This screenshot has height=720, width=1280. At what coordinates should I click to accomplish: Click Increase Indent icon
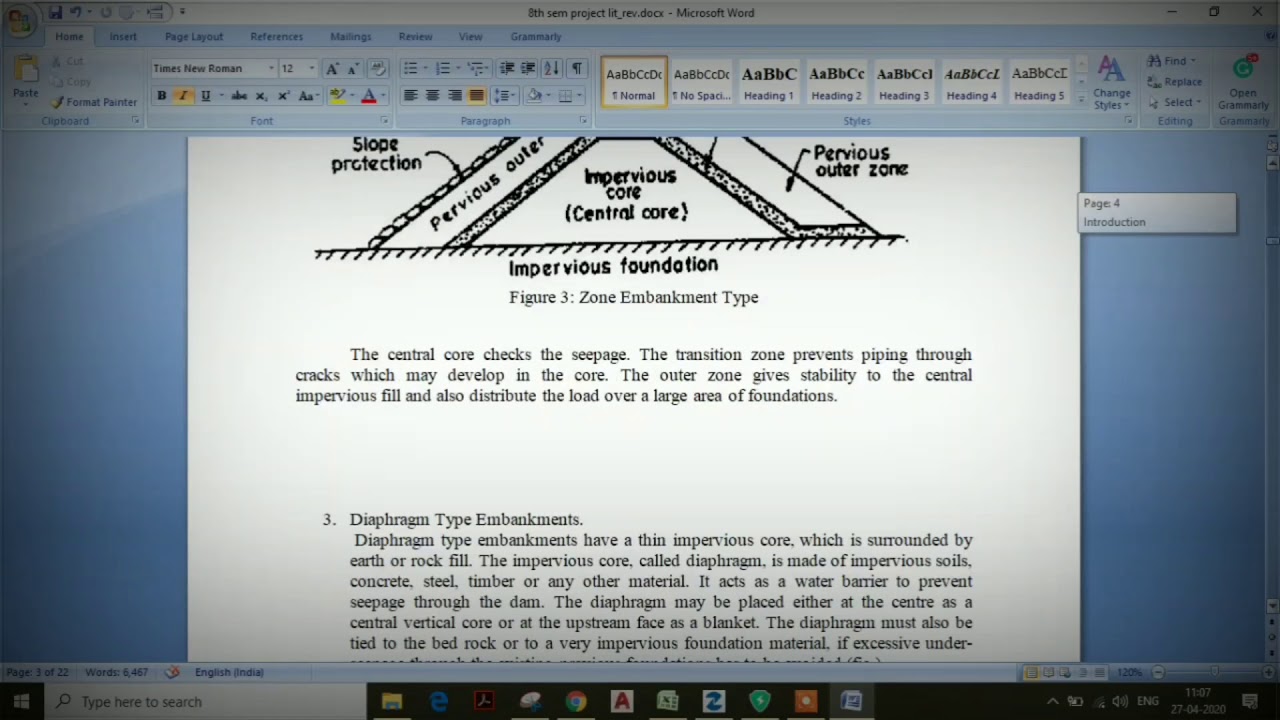tap(528, 68)
